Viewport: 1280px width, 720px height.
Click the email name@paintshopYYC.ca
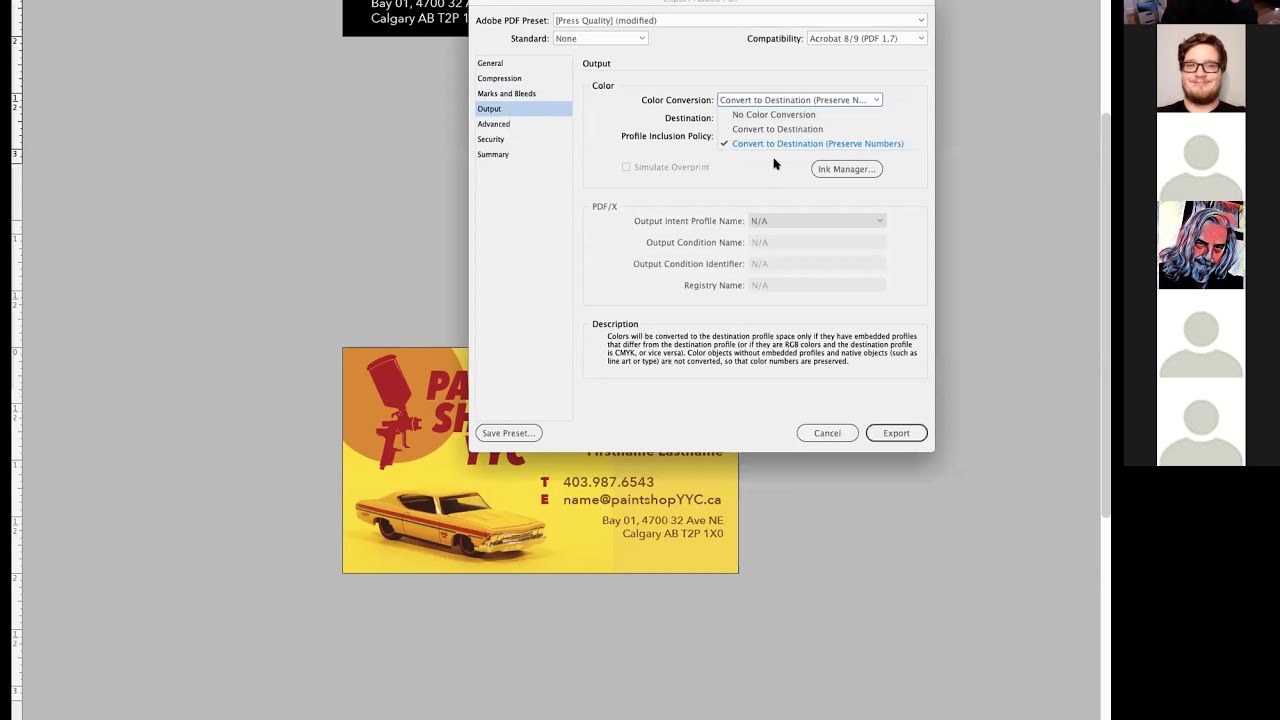(642, 500)
